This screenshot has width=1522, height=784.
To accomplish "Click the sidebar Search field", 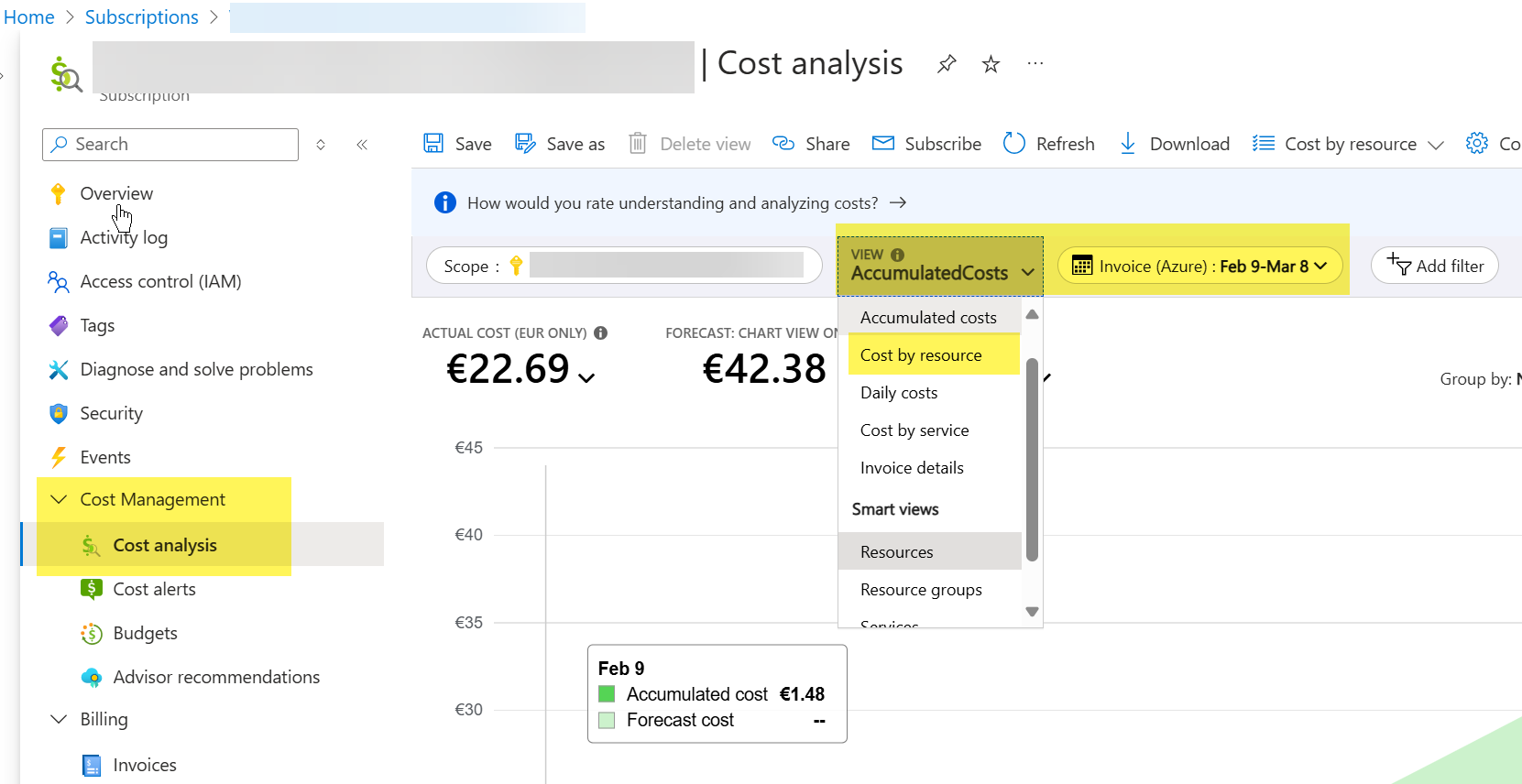I will 170,145.
